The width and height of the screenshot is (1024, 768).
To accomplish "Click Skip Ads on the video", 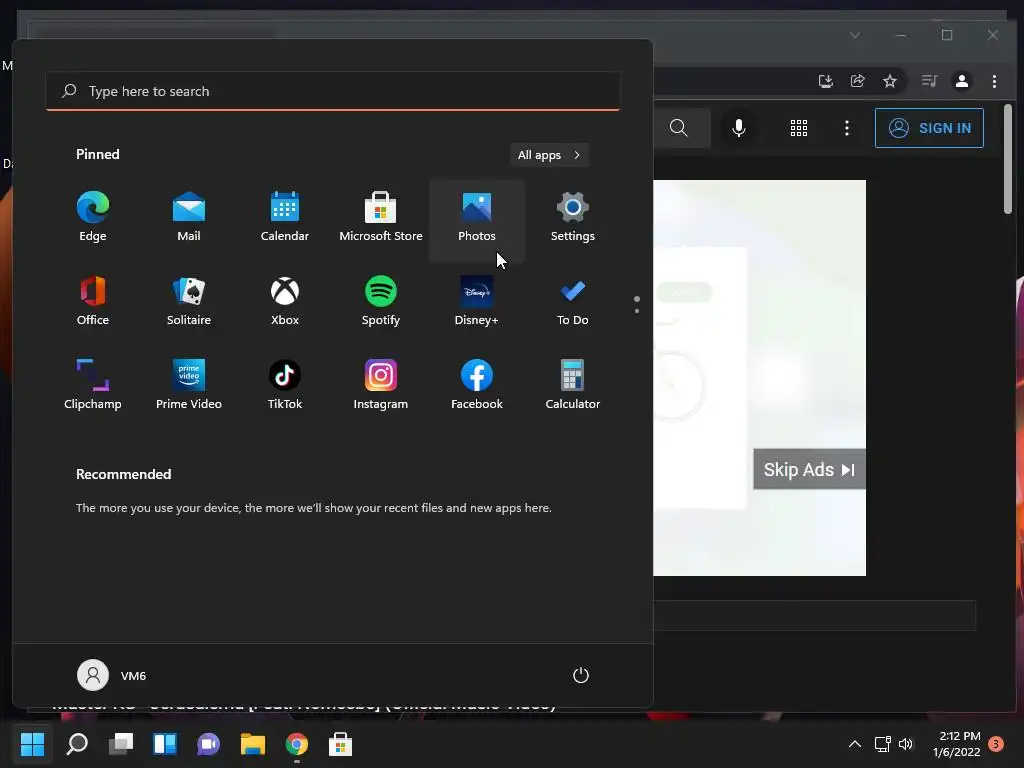I will pos(809,470).
